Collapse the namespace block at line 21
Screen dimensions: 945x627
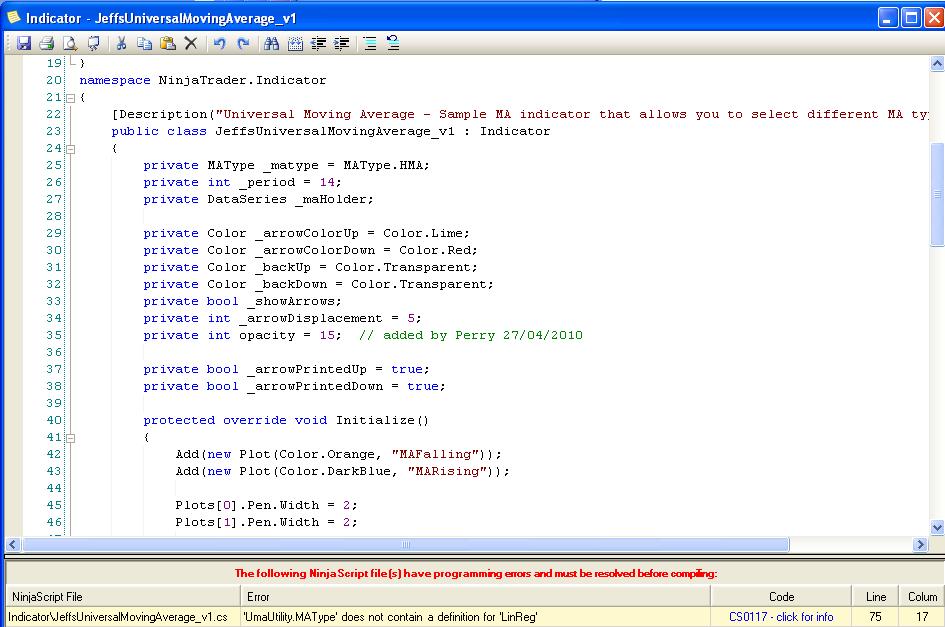pyautogui.click(x=71, y=98)
